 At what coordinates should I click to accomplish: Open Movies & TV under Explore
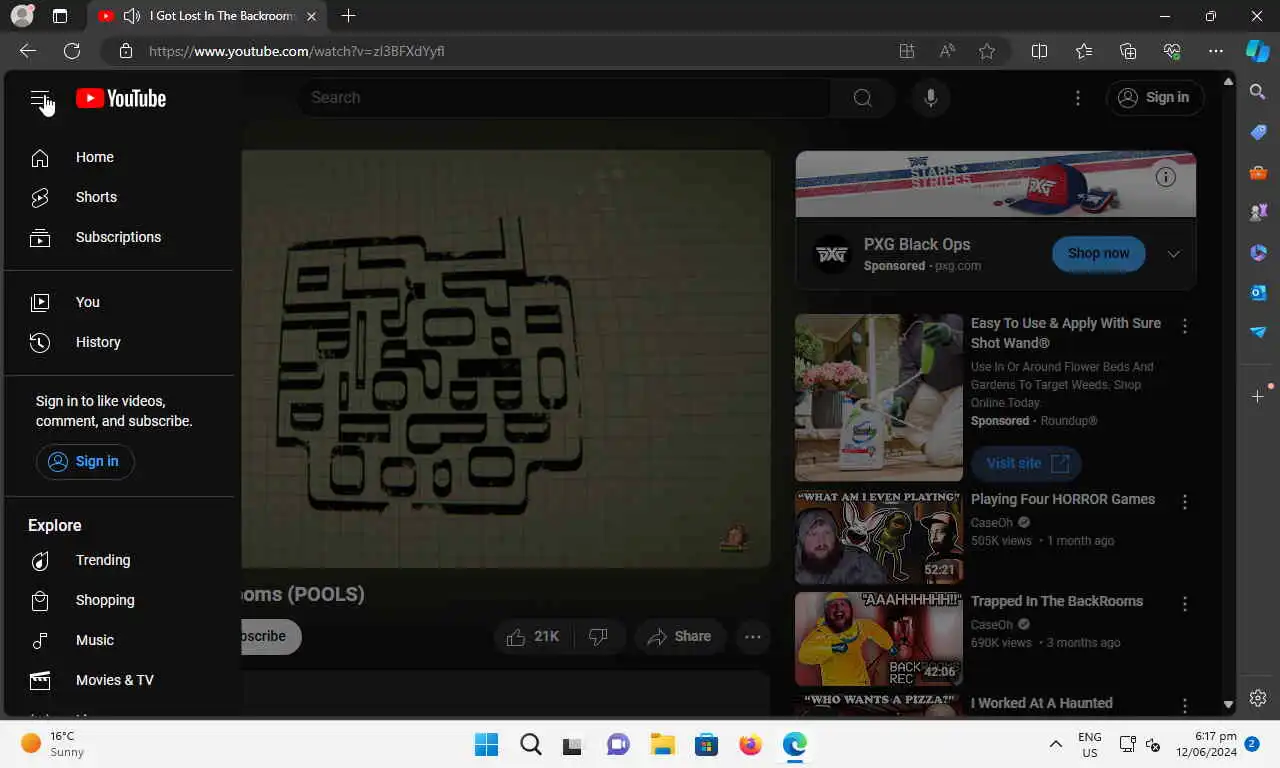tap(120, 680)
